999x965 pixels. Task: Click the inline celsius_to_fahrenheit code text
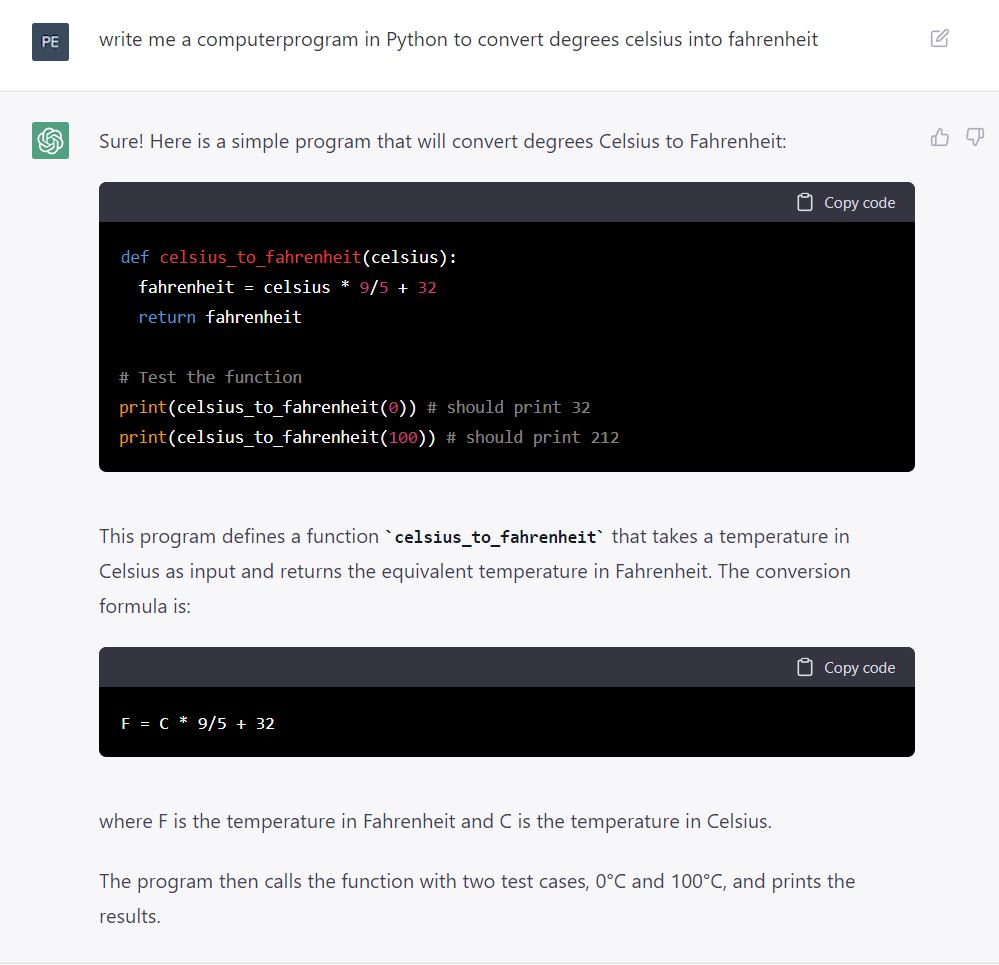pos(494,537)
